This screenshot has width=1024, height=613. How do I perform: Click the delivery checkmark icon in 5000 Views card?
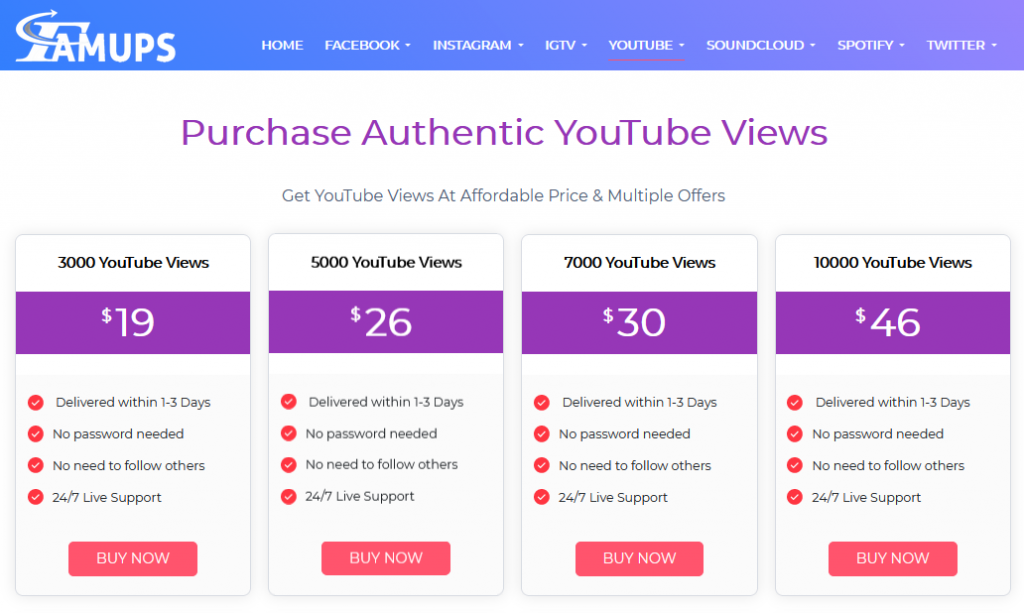[289, 401]
